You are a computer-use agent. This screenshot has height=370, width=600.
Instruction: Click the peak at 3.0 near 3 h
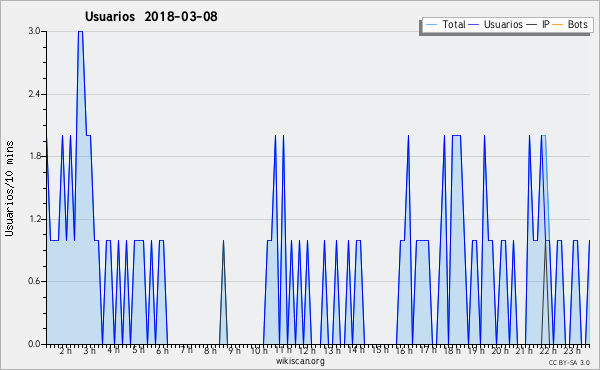click(80, 32)
